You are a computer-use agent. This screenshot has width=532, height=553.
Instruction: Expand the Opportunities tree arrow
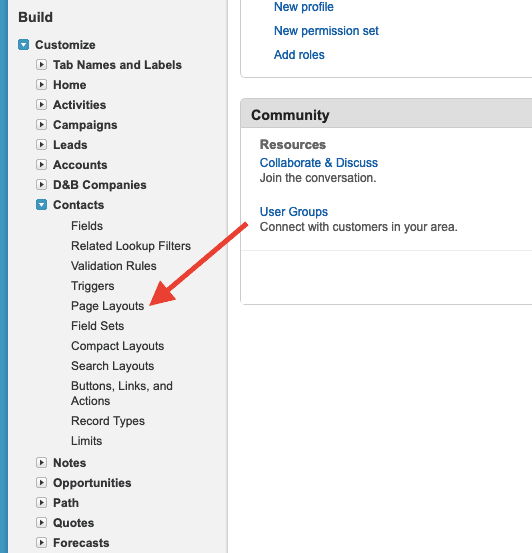tap(42, 482)
